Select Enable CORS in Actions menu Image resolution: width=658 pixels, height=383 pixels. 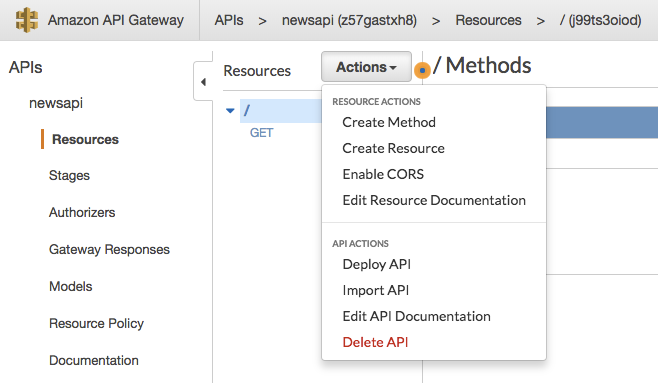click(x=383, y=175)
